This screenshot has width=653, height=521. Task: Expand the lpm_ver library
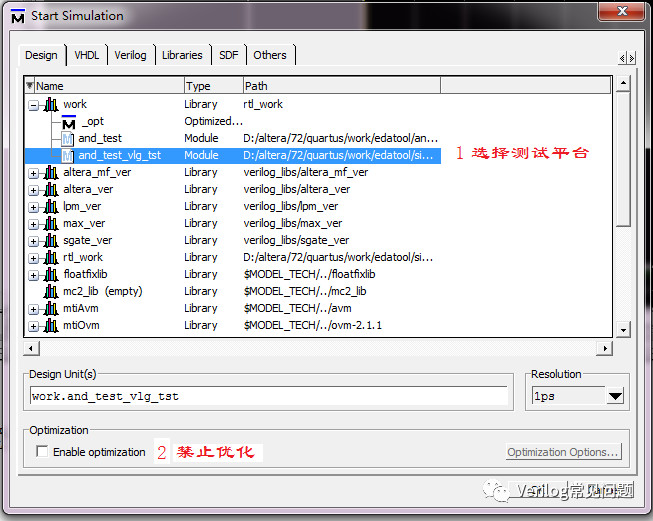click(33, 208)
